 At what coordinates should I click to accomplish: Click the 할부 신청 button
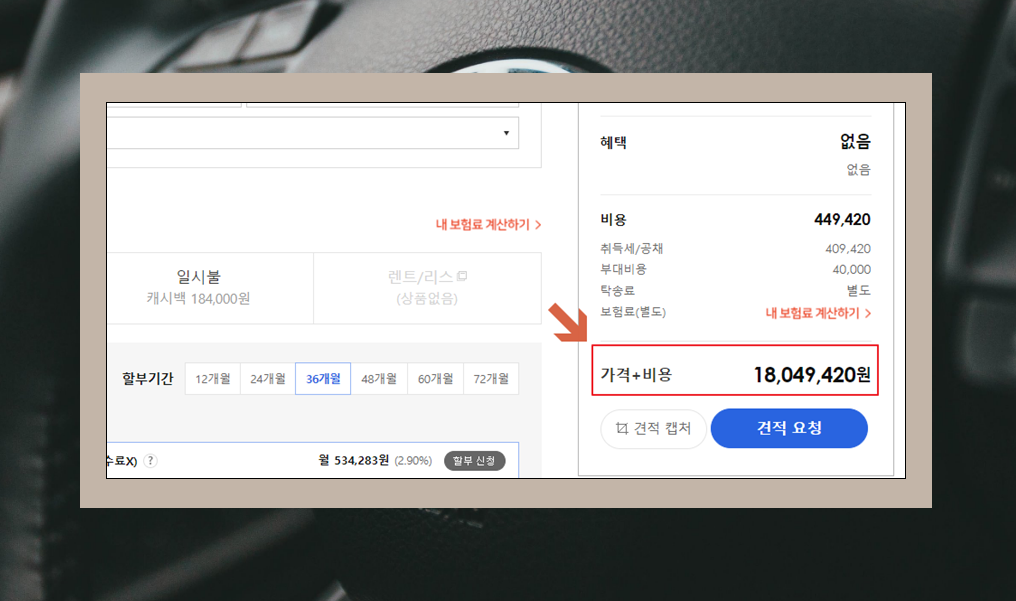(x=474, y=460)
